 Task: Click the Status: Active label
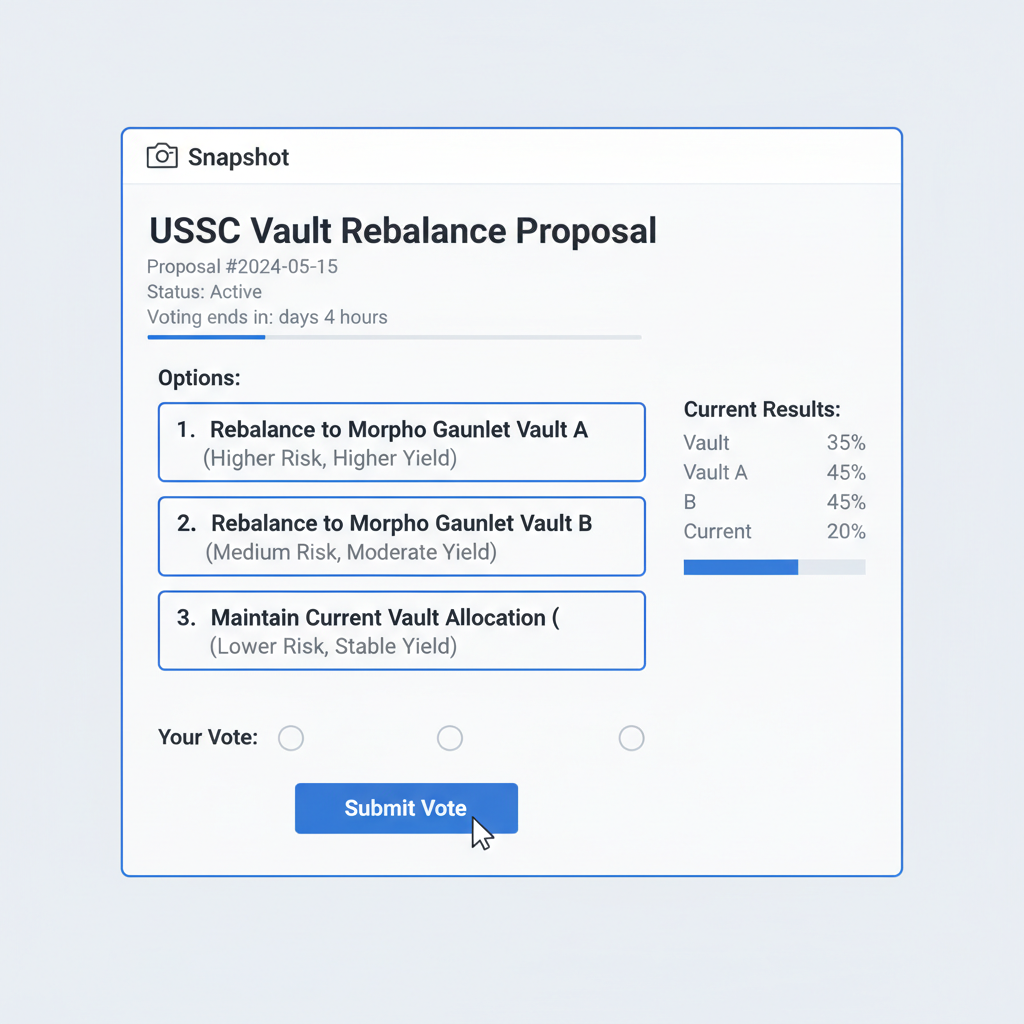tap(205, 292)
